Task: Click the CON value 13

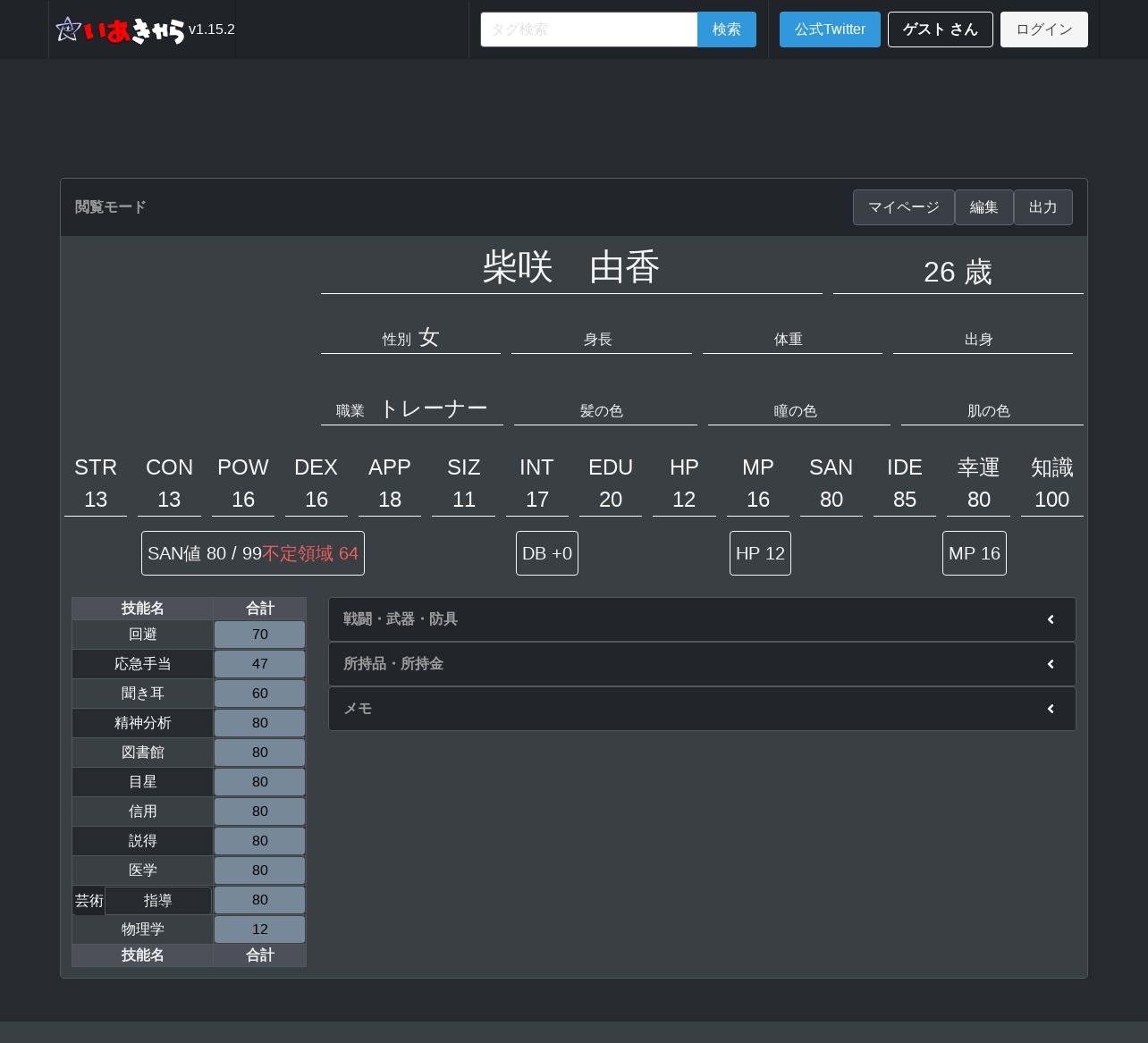Action: [x=169, y=500]
